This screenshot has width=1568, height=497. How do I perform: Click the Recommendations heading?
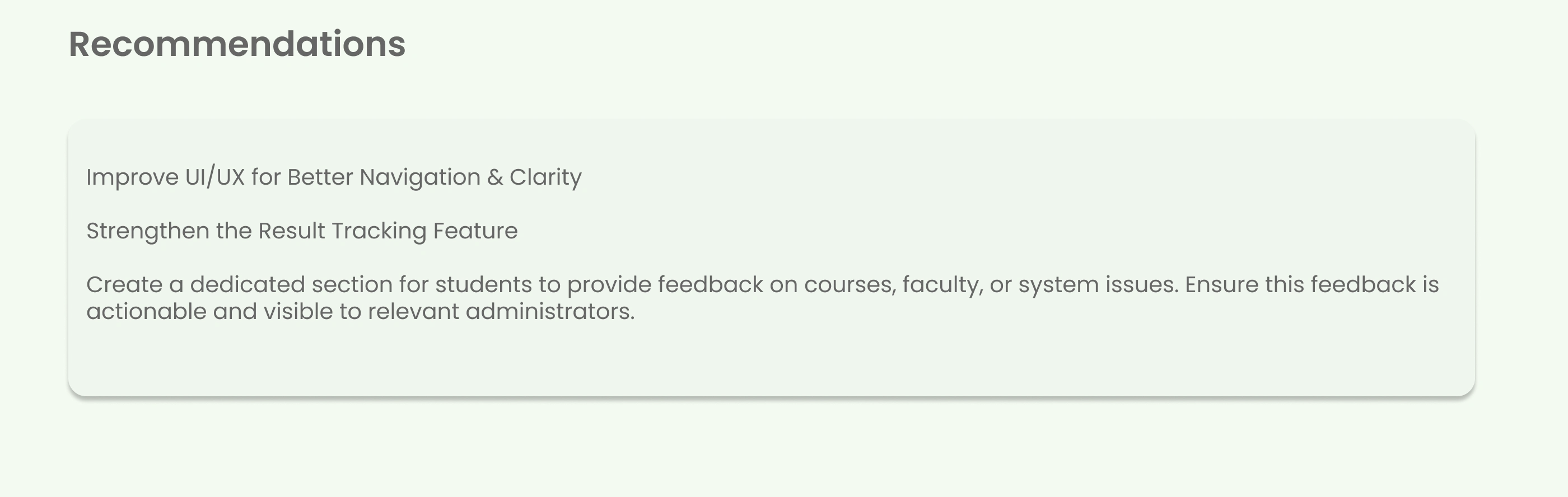click(237, 44)
